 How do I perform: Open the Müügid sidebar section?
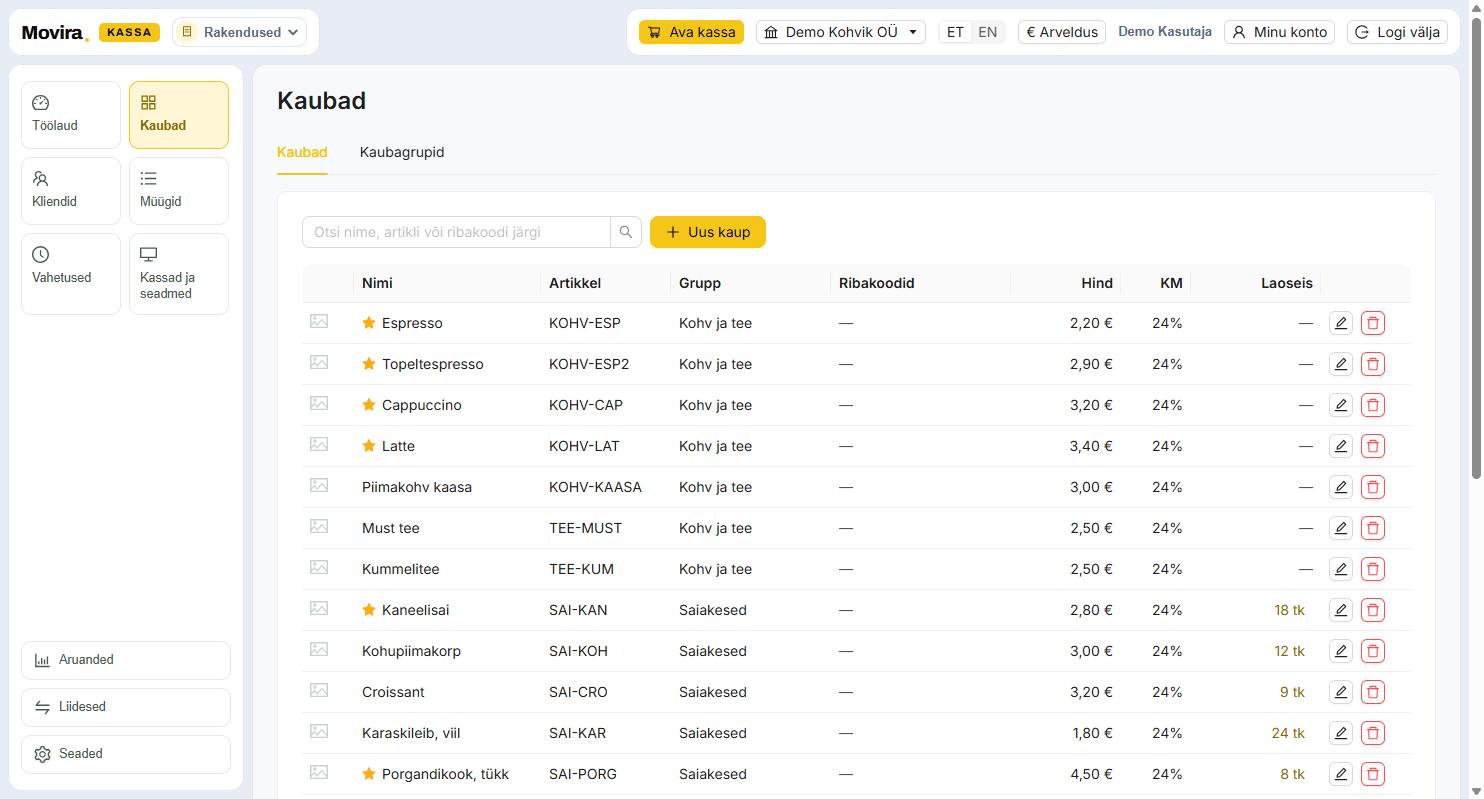179,191
